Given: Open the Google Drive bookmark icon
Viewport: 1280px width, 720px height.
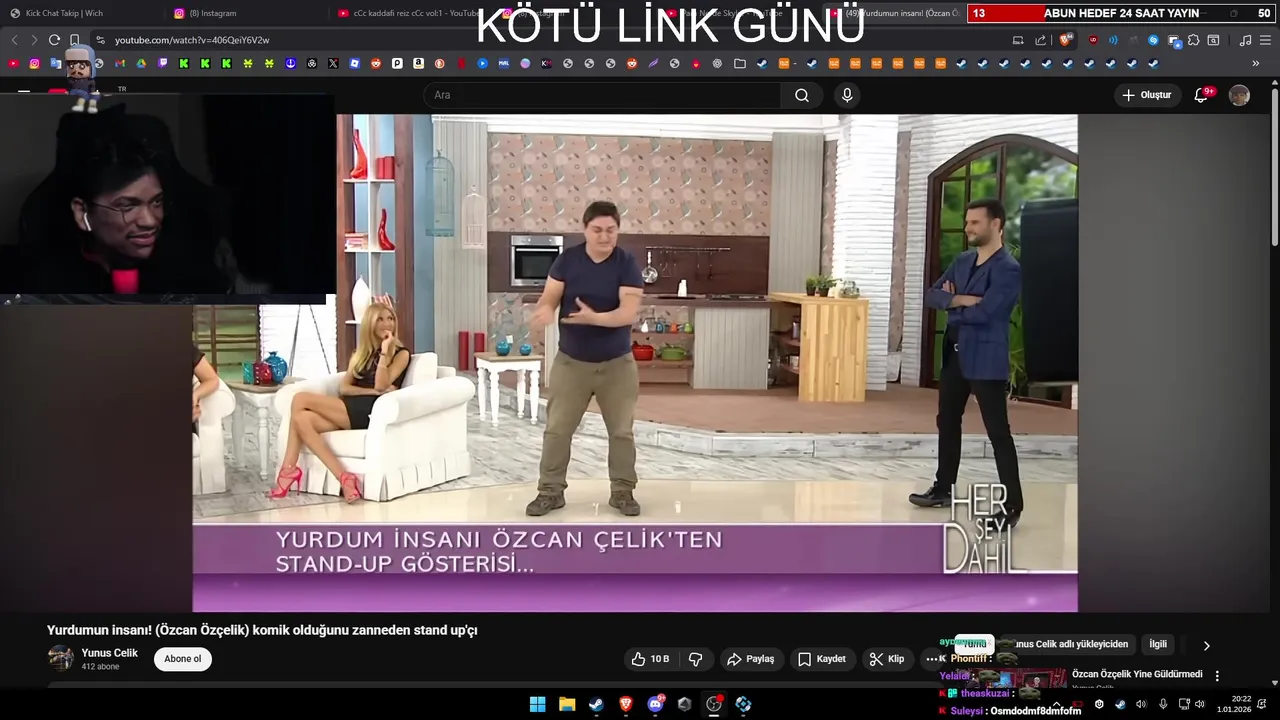Looking at the screenshot, I should tap(141, 63).
